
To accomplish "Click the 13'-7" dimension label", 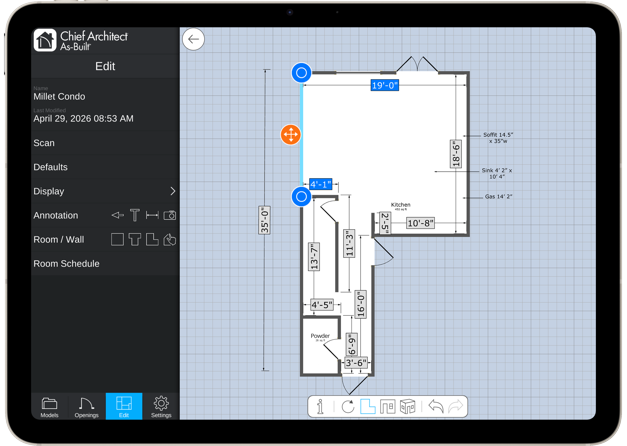I will [x=314, y=256].
